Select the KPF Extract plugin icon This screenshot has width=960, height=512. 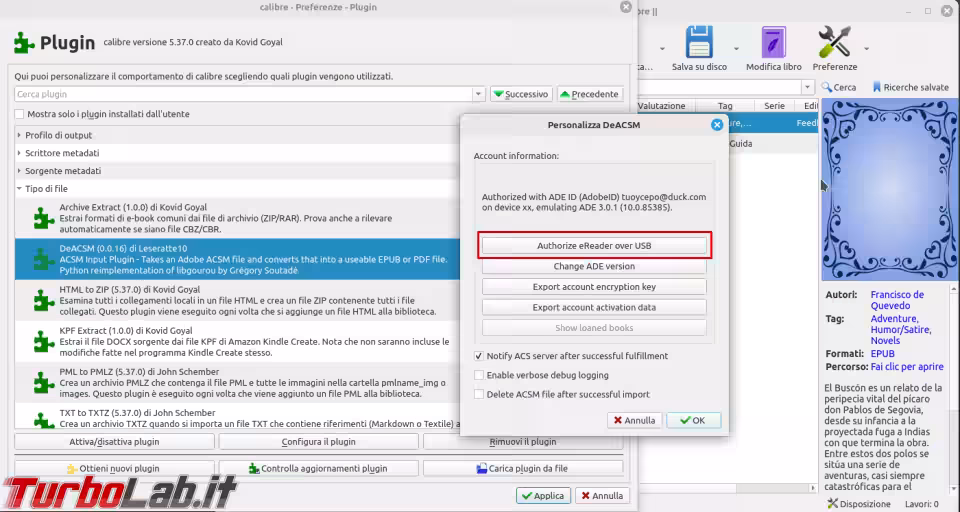43,342
